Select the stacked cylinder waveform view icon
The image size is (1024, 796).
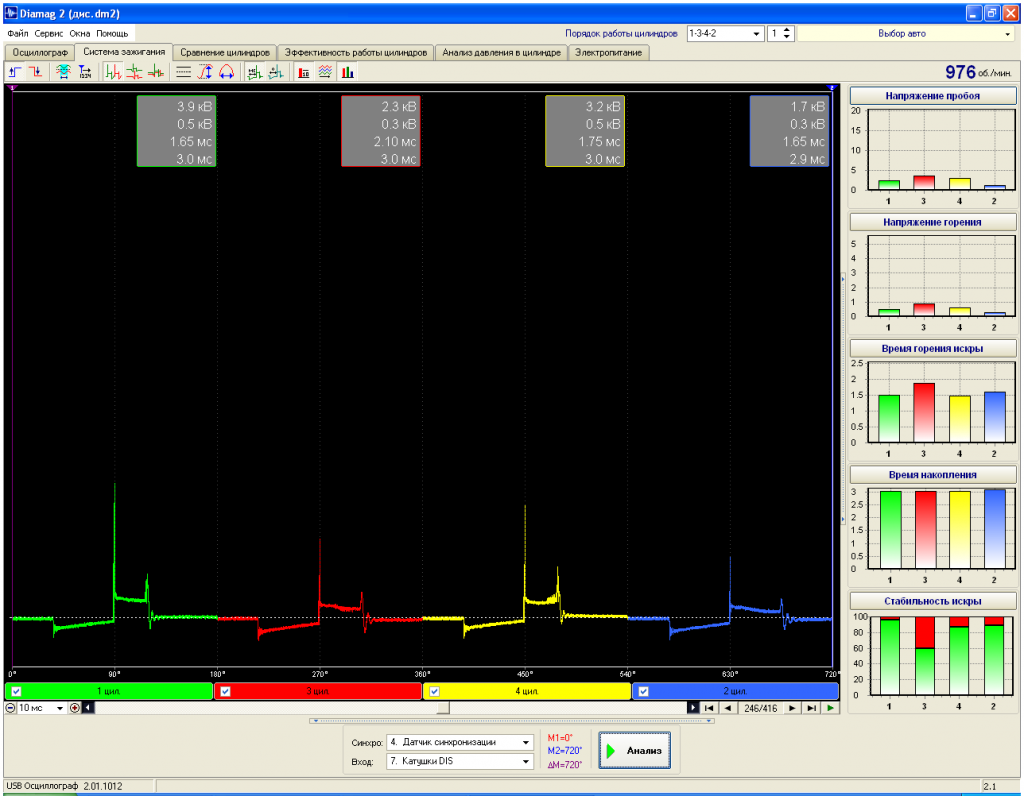135,72
